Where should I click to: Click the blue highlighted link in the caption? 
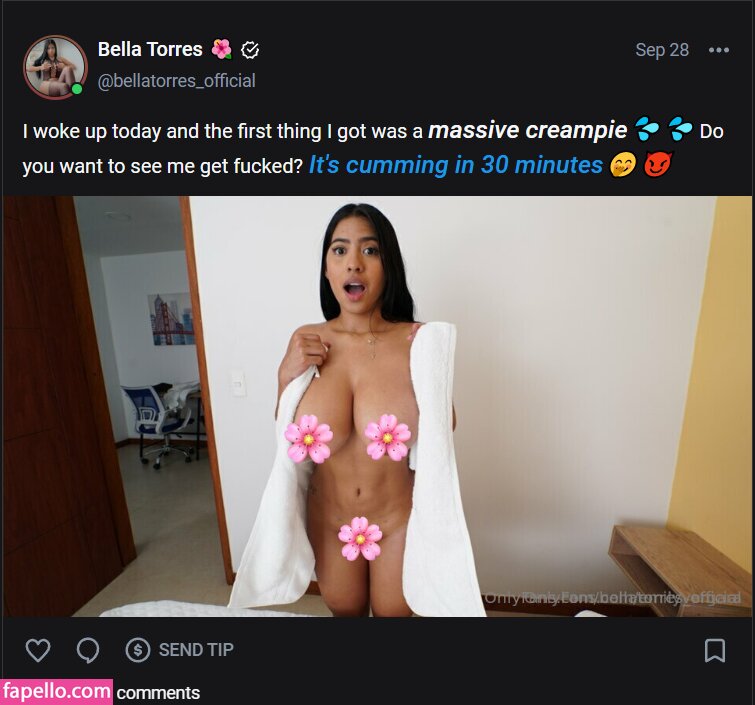point(455,165)
